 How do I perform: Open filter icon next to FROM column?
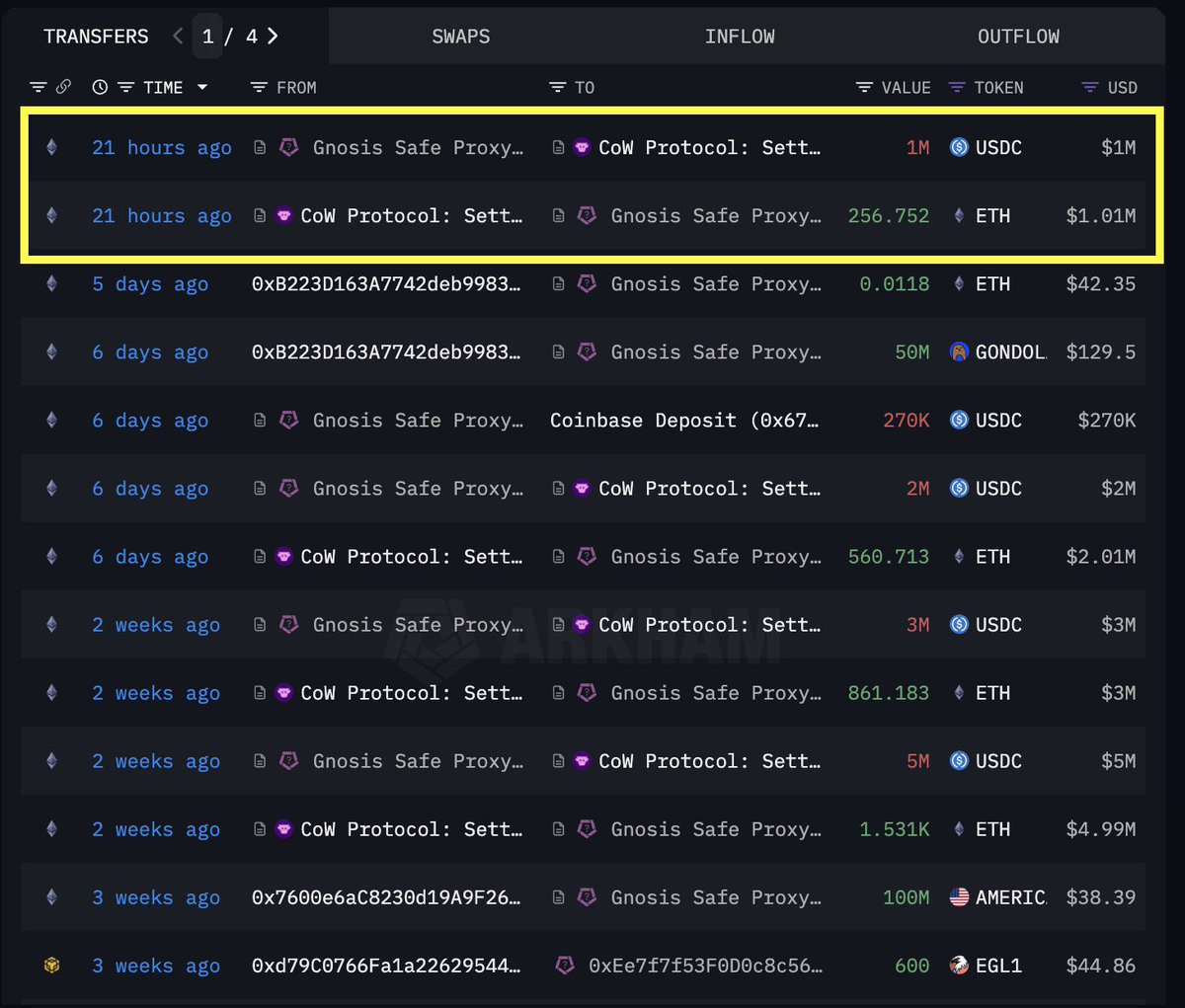click(x=259, y=87)
